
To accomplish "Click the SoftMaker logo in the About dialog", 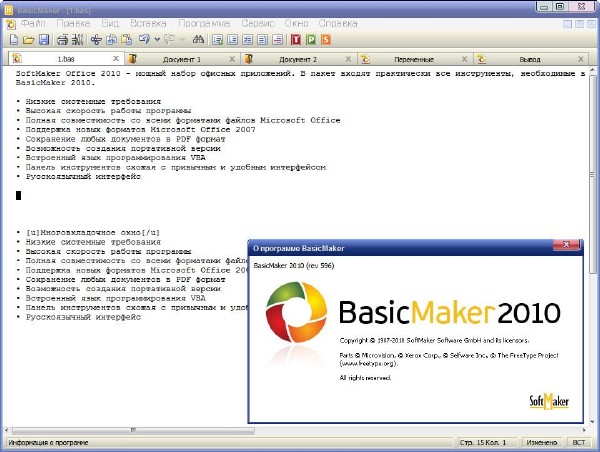I will point(547,400).
